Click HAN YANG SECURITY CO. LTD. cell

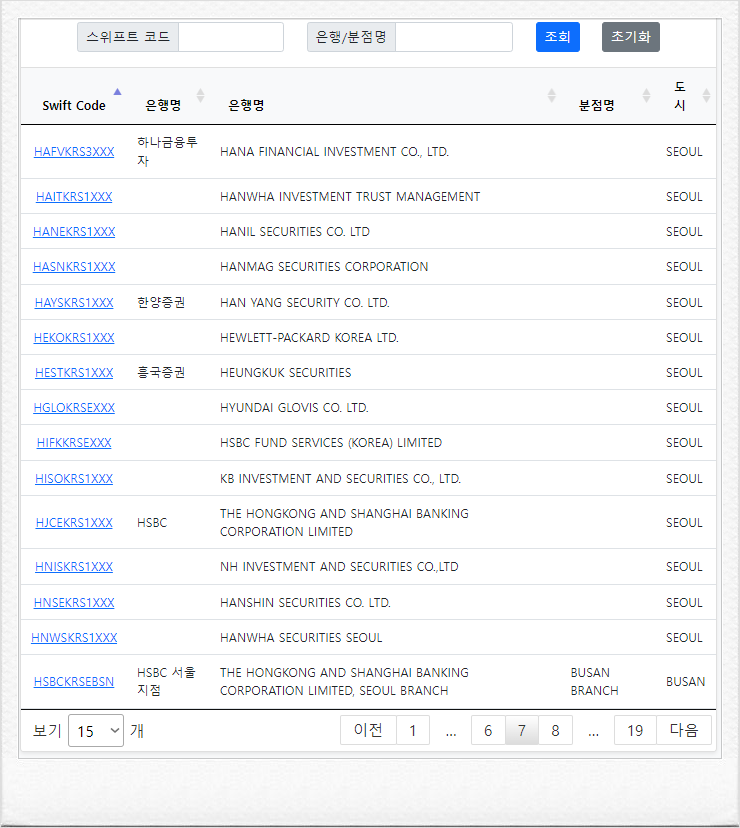[x=305, y=303]
